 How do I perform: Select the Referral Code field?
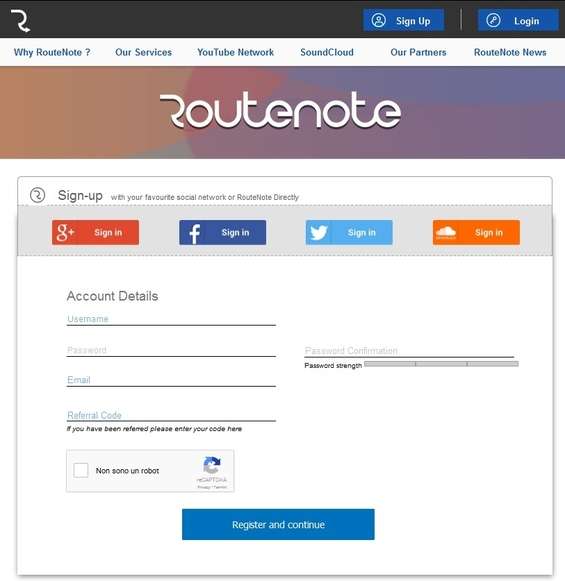click(171, 415)
